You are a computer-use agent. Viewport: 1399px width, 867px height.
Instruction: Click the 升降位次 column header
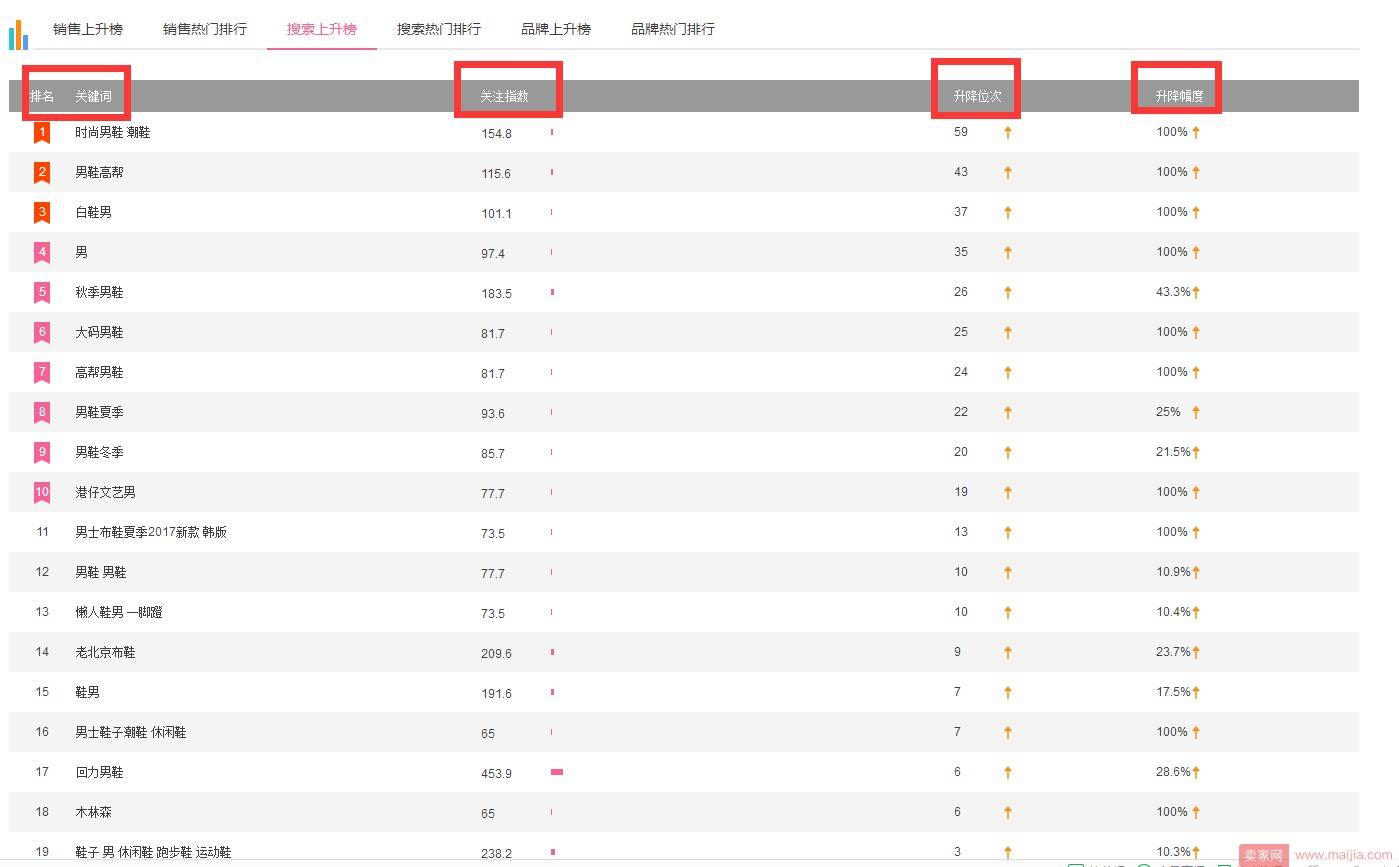pos(978,96)
